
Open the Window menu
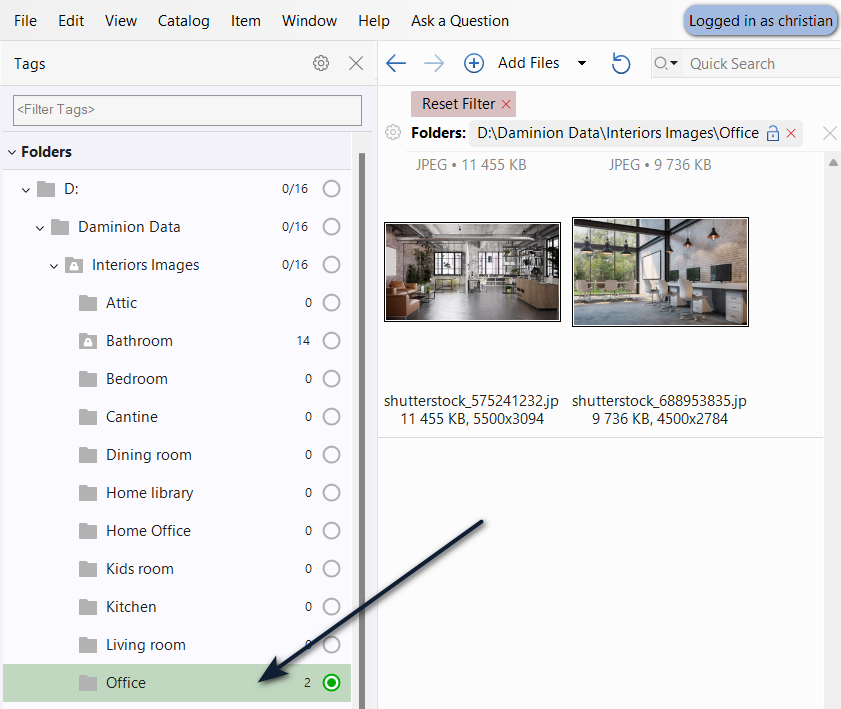pyautogui.click(x=309, y=21)
